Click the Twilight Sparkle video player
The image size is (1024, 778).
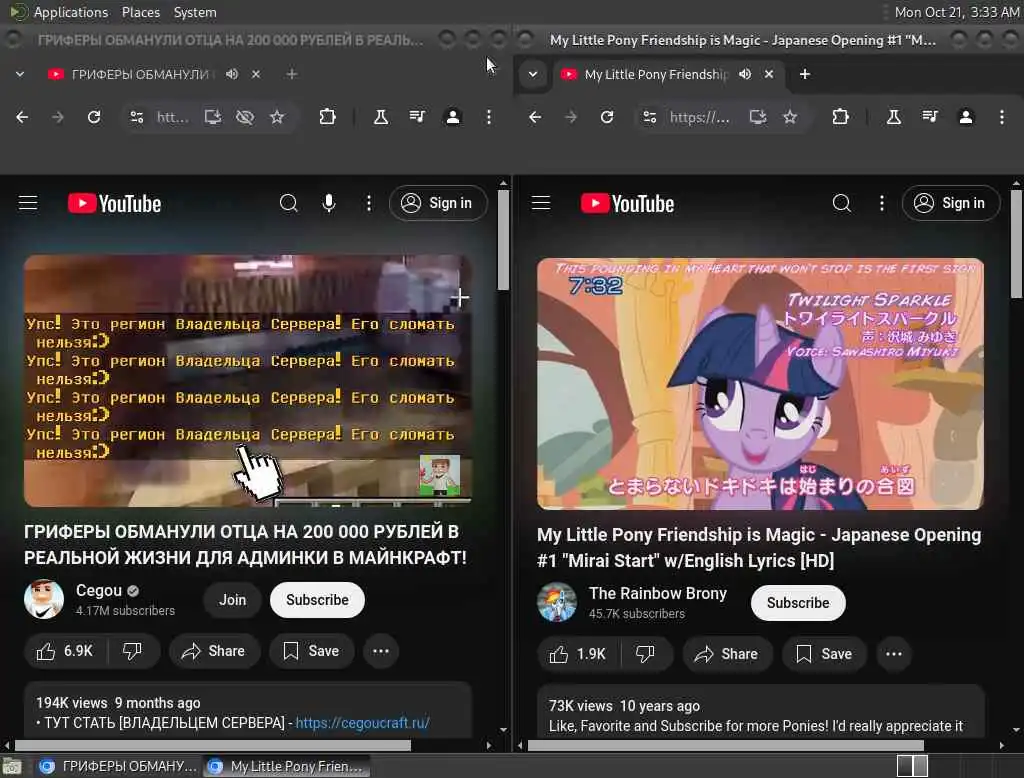point(760,384)
